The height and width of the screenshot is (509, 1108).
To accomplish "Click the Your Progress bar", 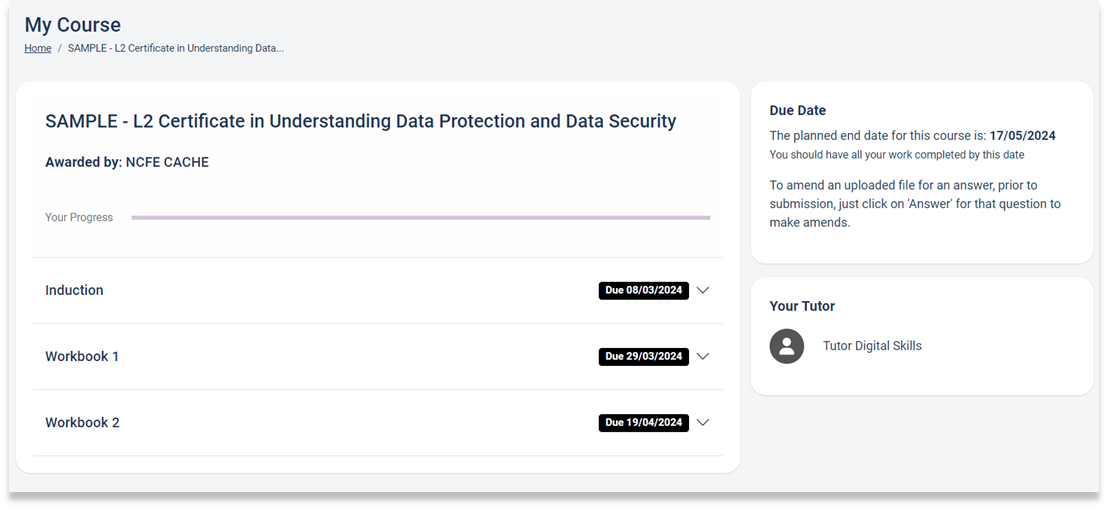I will (x=420, y=218).
